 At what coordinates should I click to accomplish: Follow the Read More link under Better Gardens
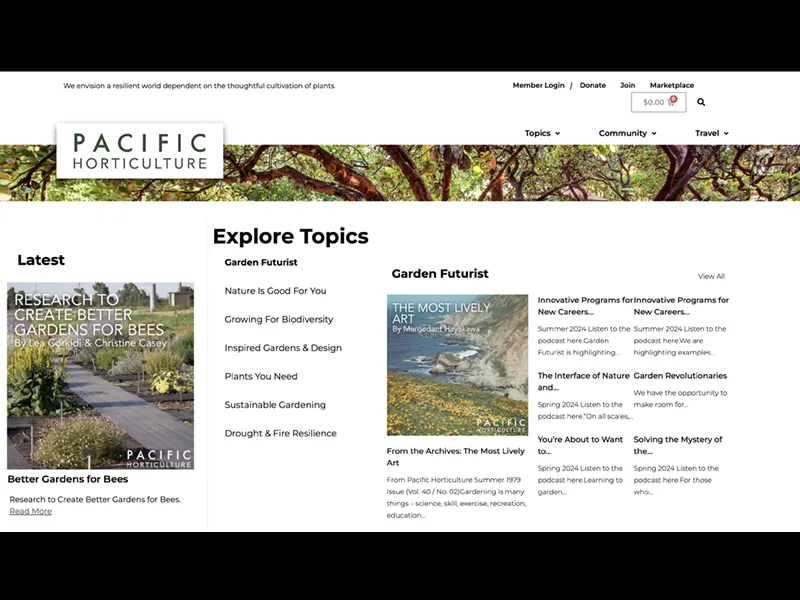tap(29, 510)
